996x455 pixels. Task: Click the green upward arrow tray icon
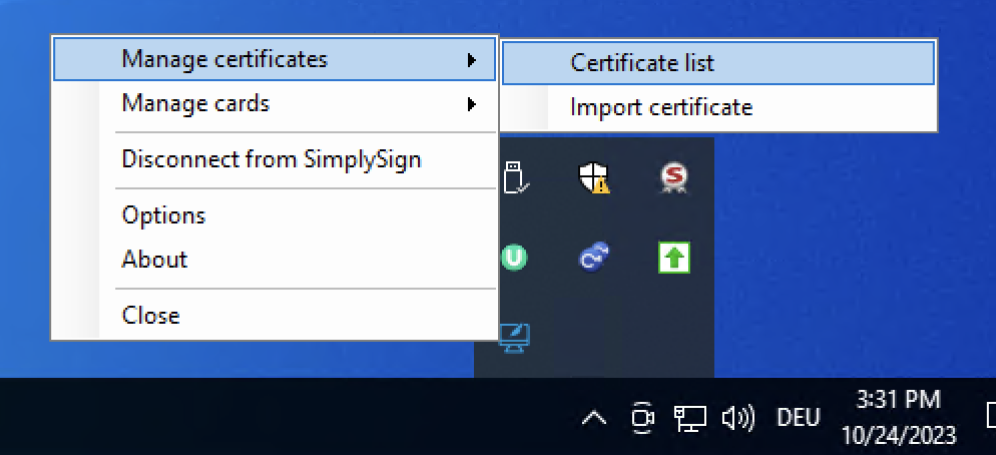pyautogui.click(x=674, y=257)
